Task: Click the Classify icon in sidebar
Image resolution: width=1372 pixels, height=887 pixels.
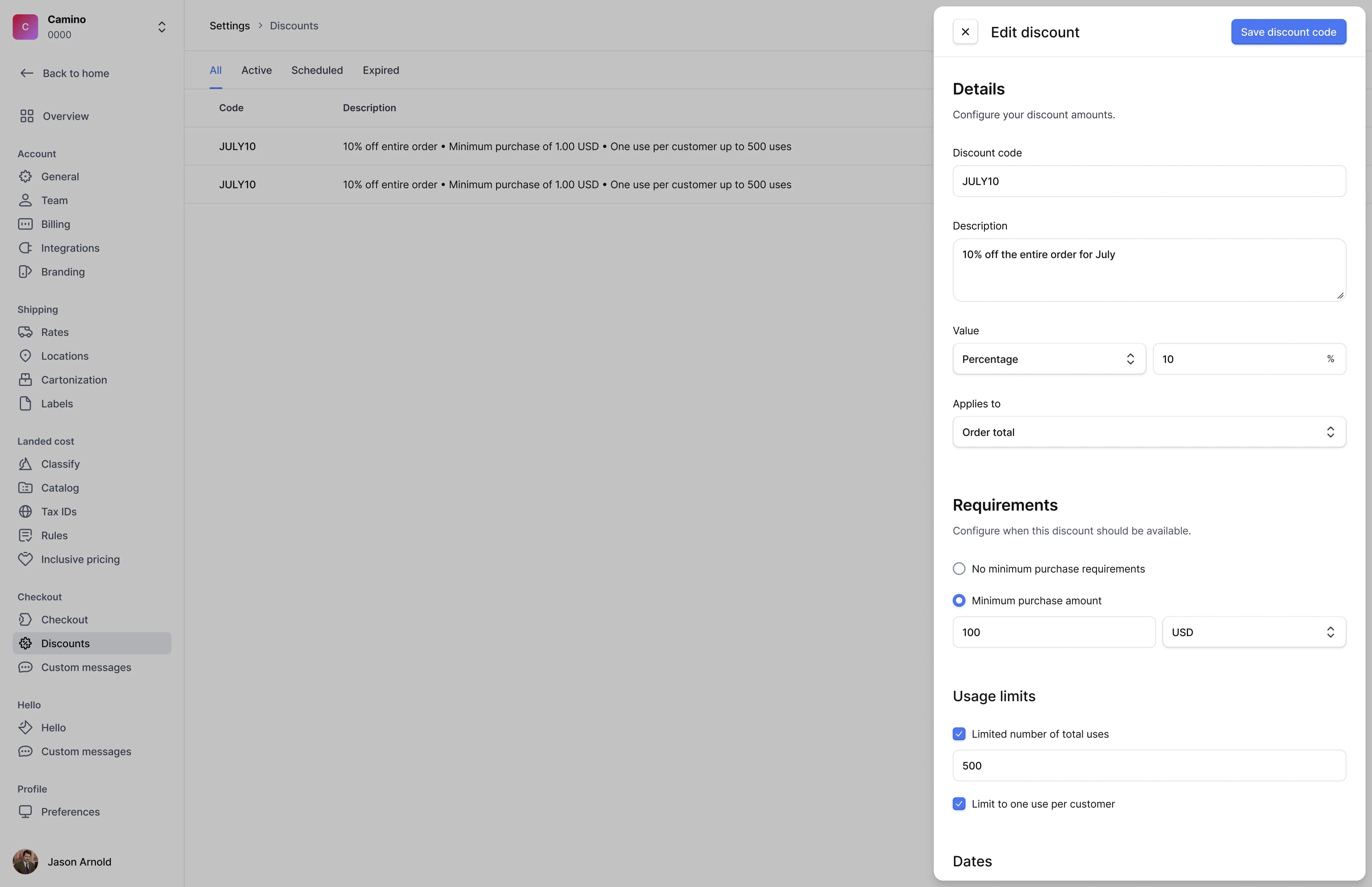Action: coord(25,464)
